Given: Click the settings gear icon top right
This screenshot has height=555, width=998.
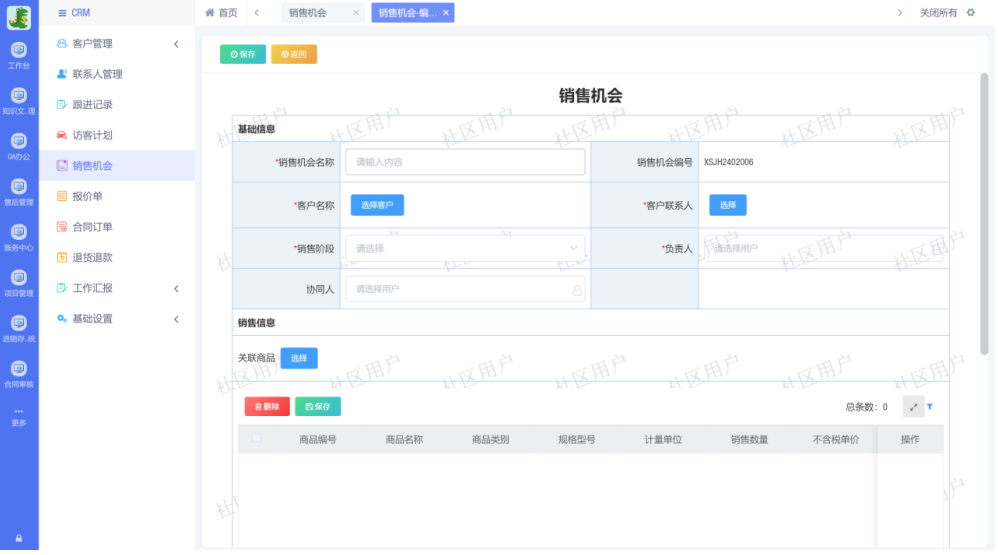Looking at the screenshot, I should point(970,13).
